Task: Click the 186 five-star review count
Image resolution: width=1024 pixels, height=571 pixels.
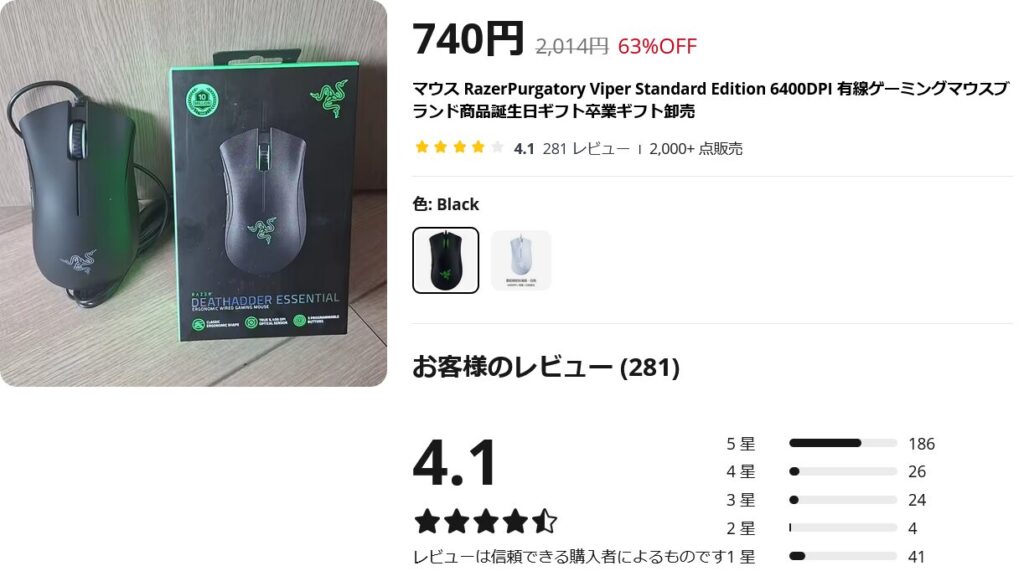Action: point(921,444)
